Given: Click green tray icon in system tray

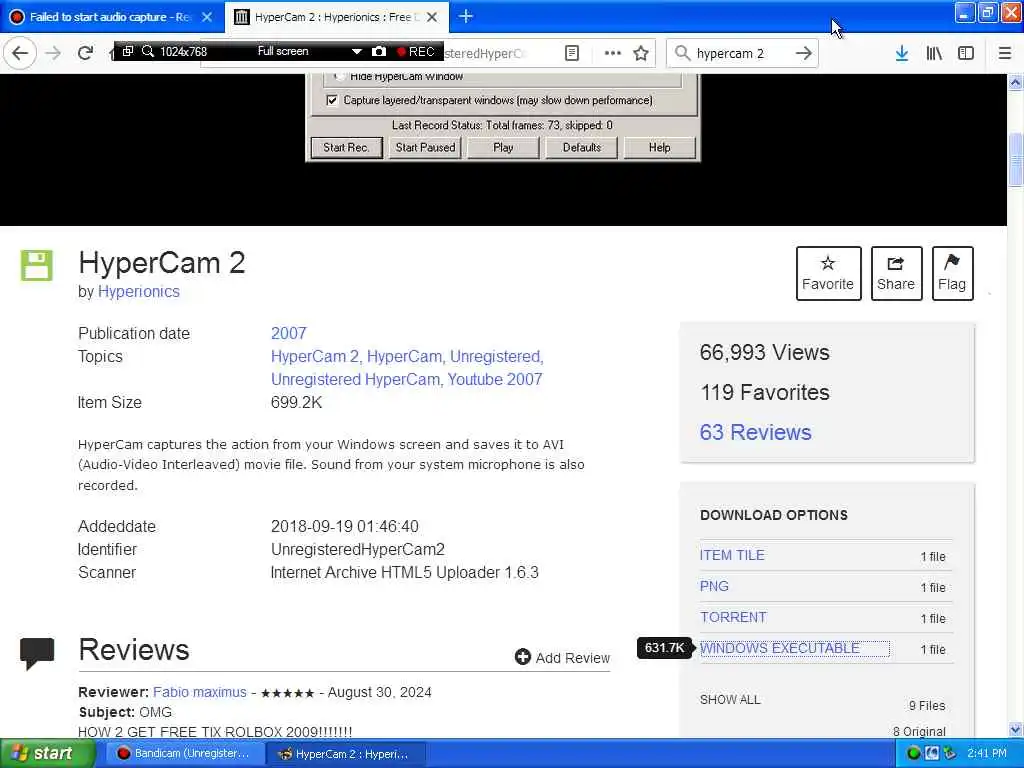Looking at the screenshot, I should pos(914,754).
